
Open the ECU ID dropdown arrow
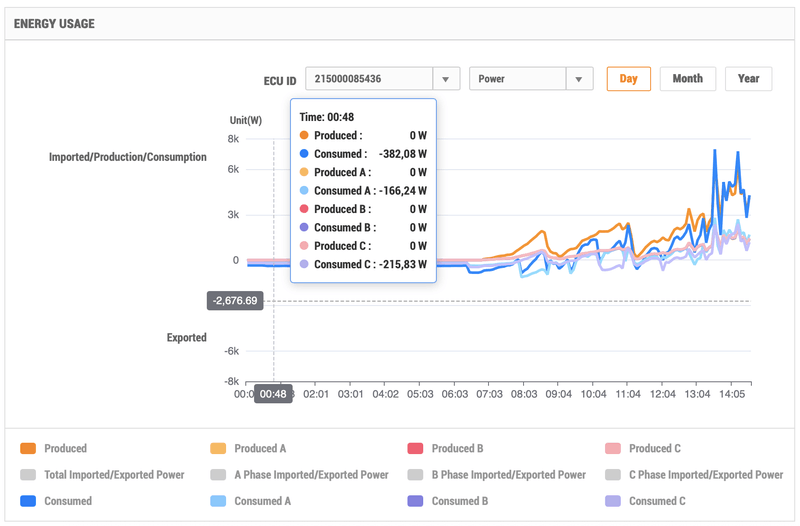(x=446, y=79)
